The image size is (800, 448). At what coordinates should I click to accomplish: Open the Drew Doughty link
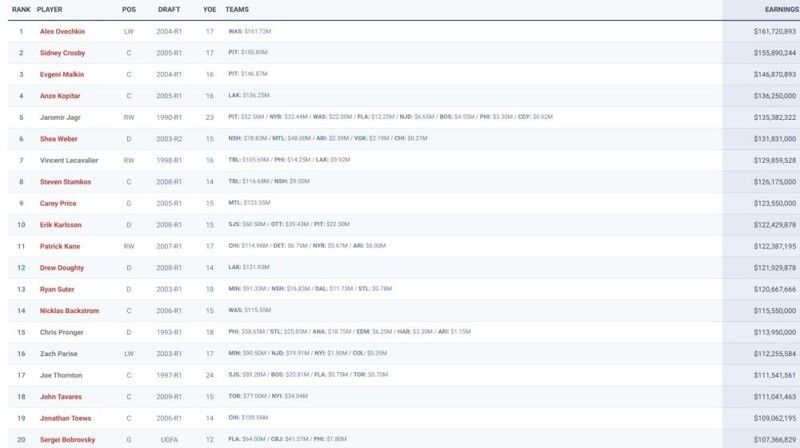point(61,268)
